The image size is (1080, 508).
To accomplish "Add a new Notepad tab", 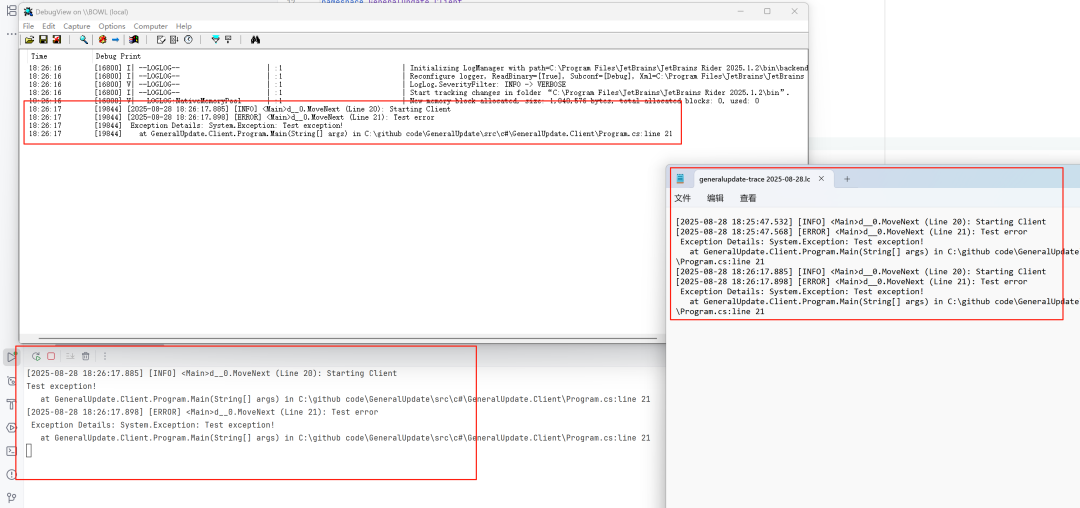I will pos(847,179).
